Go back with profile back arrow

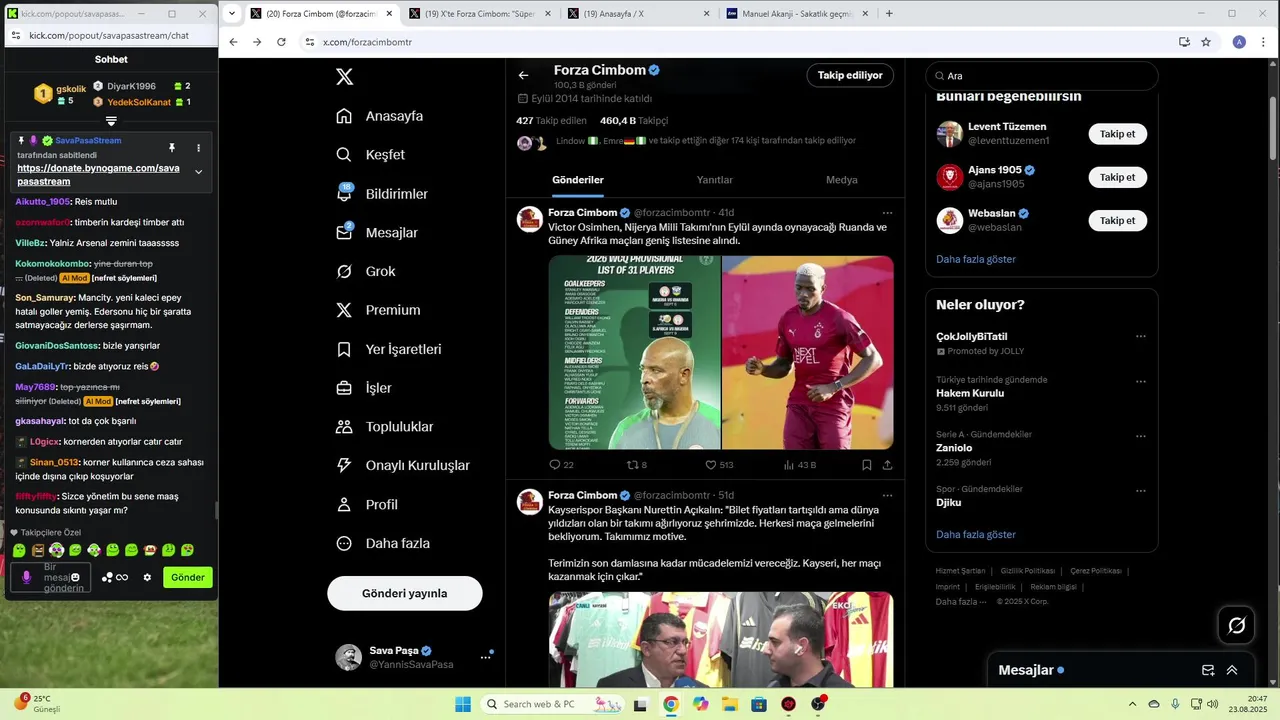523,75
